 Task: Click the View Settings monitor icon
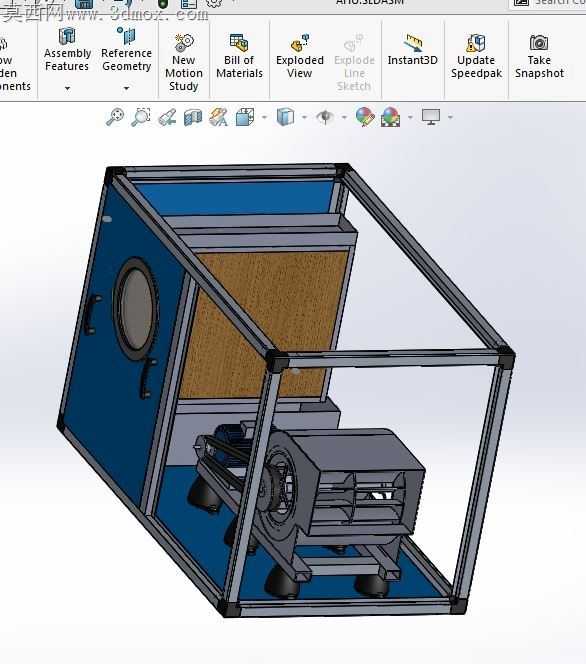[x=431, y=117]
